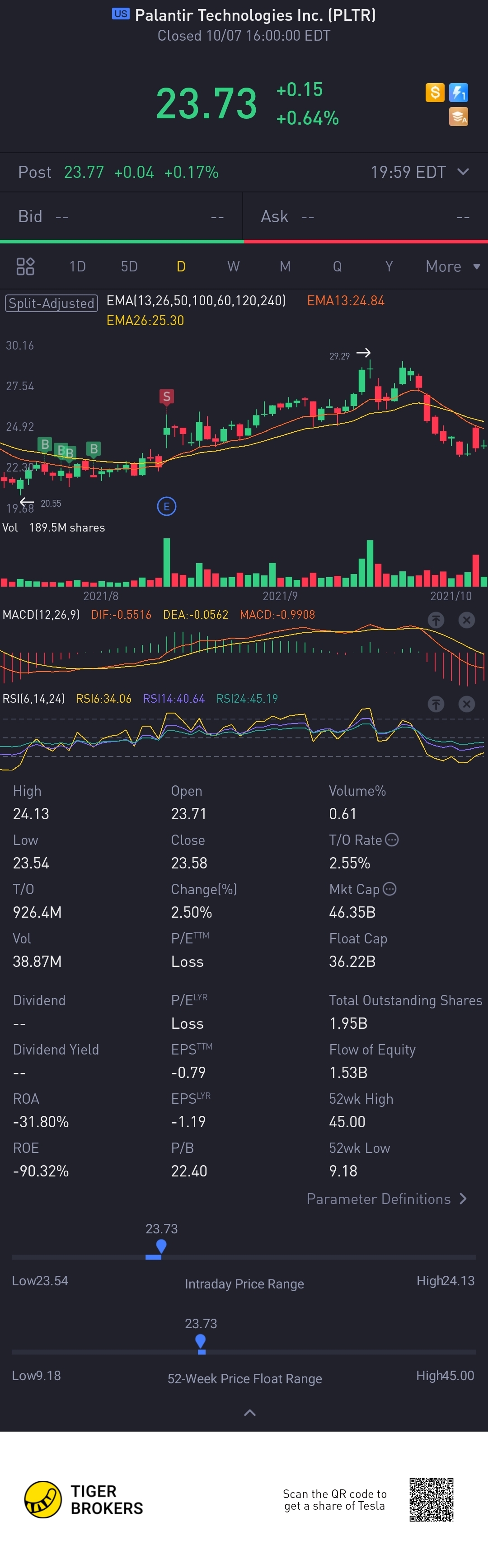The image size is (488, 1568).
Task: Tap the MACD(12,26,9) indicator label
Action: (x=41, y=615)
